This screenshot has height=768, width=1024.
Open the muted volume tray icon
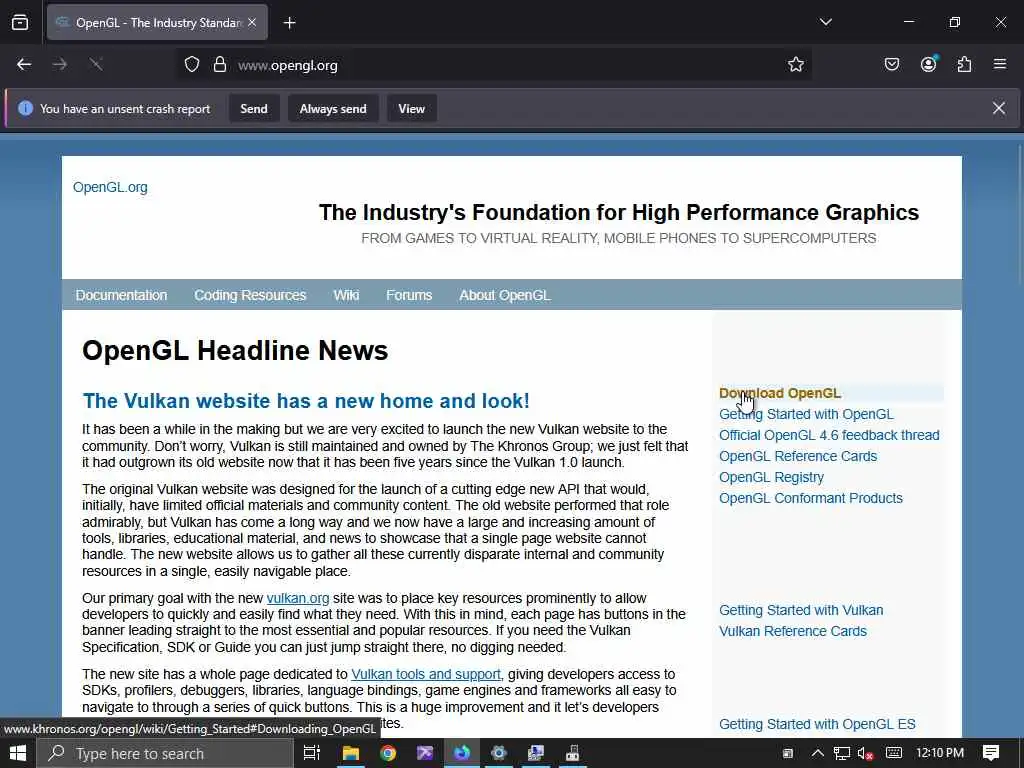tap(865, 754)
